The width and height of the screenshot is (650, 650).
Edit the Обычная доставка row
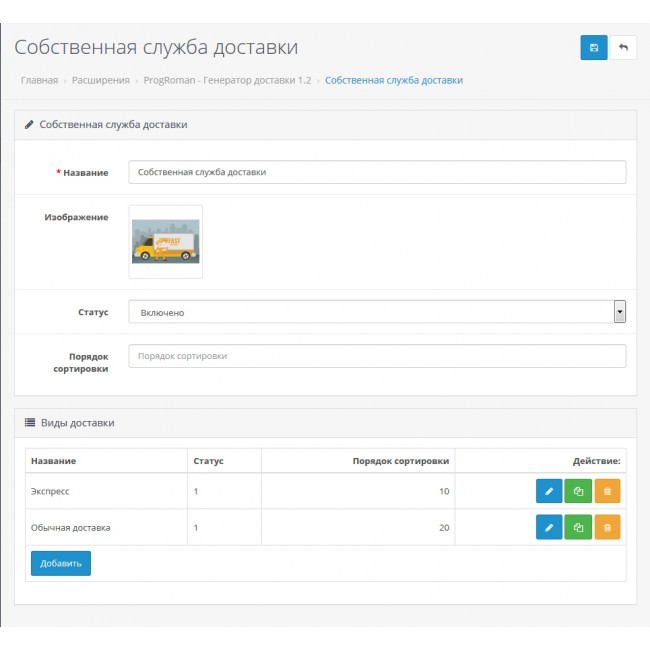[x=549, y=527]
